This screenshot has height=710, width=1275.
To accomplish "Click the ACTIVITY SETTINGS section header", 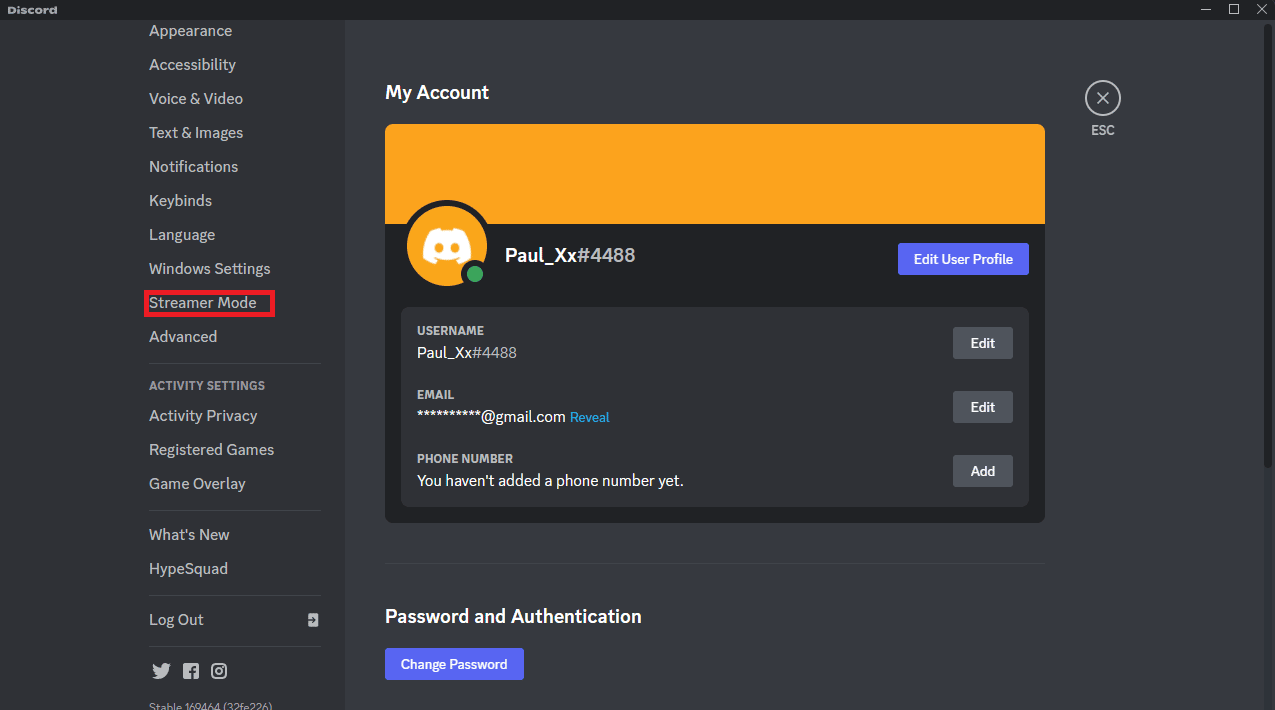I will 207,386.
